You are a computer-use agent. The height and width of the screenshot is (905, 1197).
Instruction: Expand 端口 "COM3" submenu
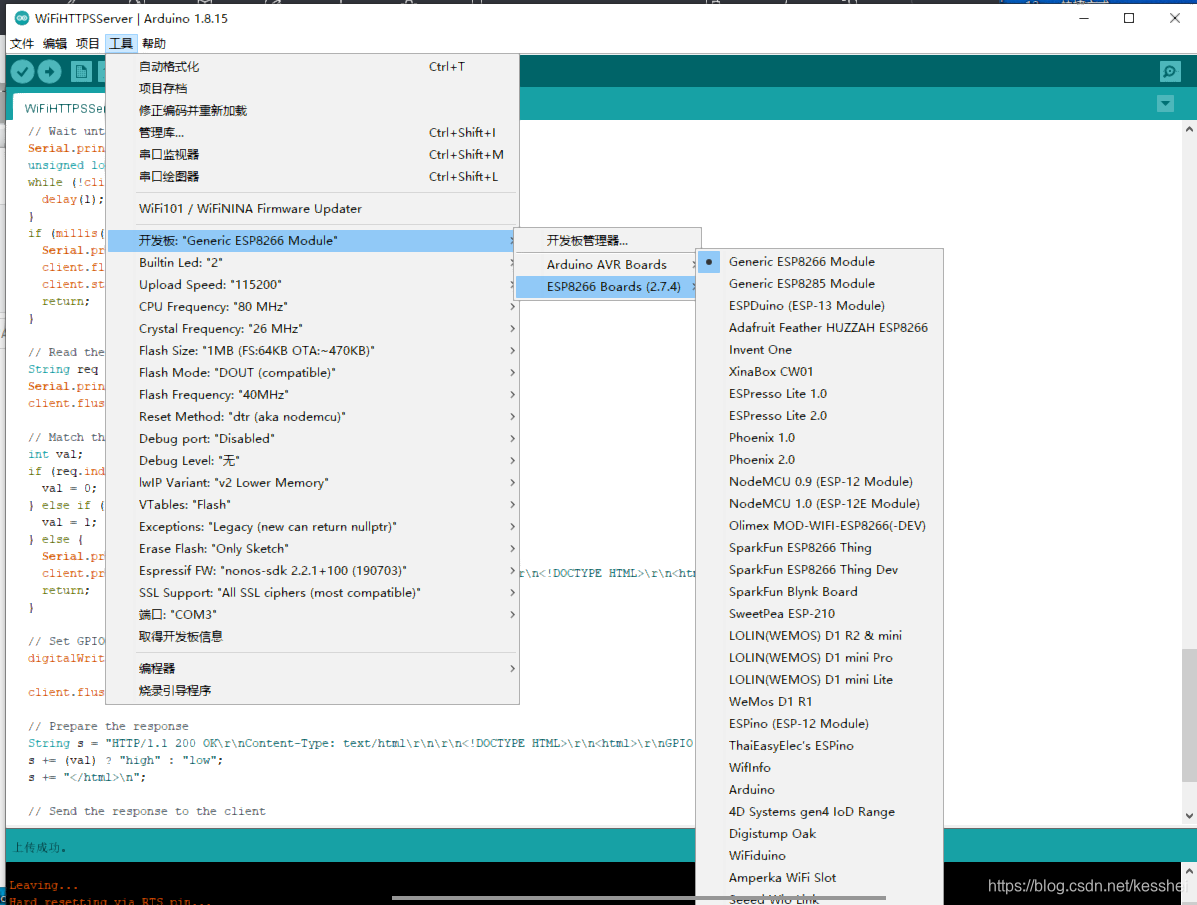click(x=313, y=615)
